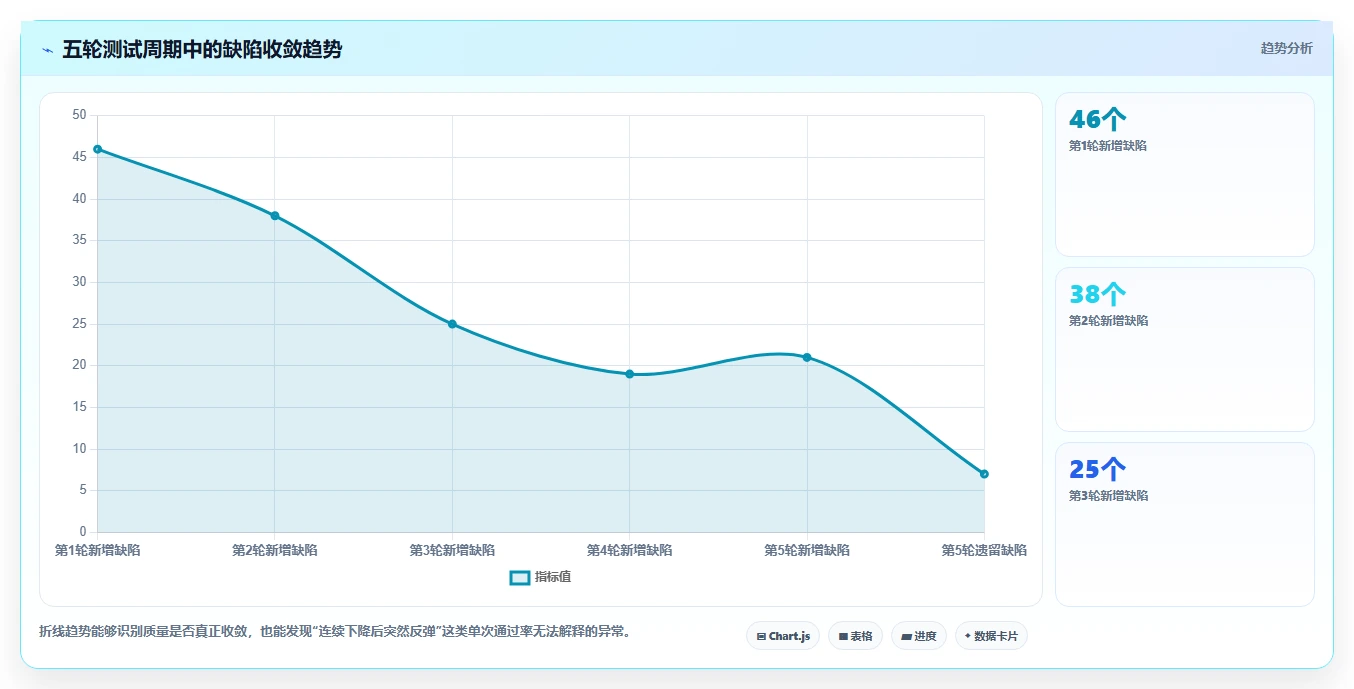The width and height of the screenshot is (1354, 689).
Task: Click the data point for 第3轮新增缺陷
Action: point(452,324)
